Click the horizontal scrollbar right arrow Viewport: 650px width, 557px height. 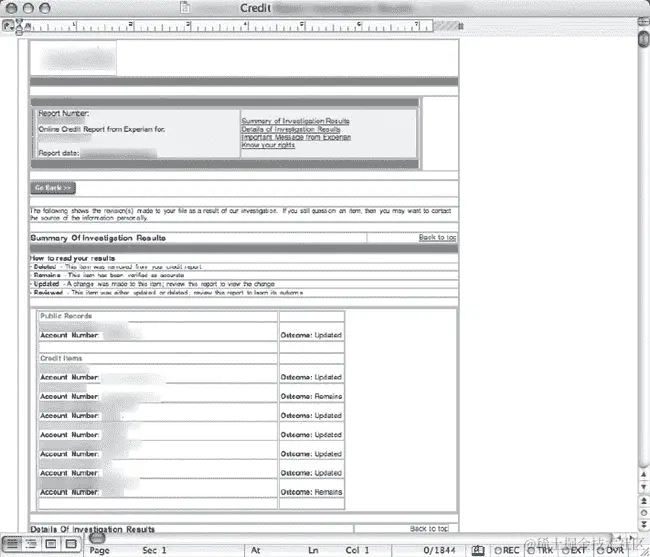tap(632, 538)
